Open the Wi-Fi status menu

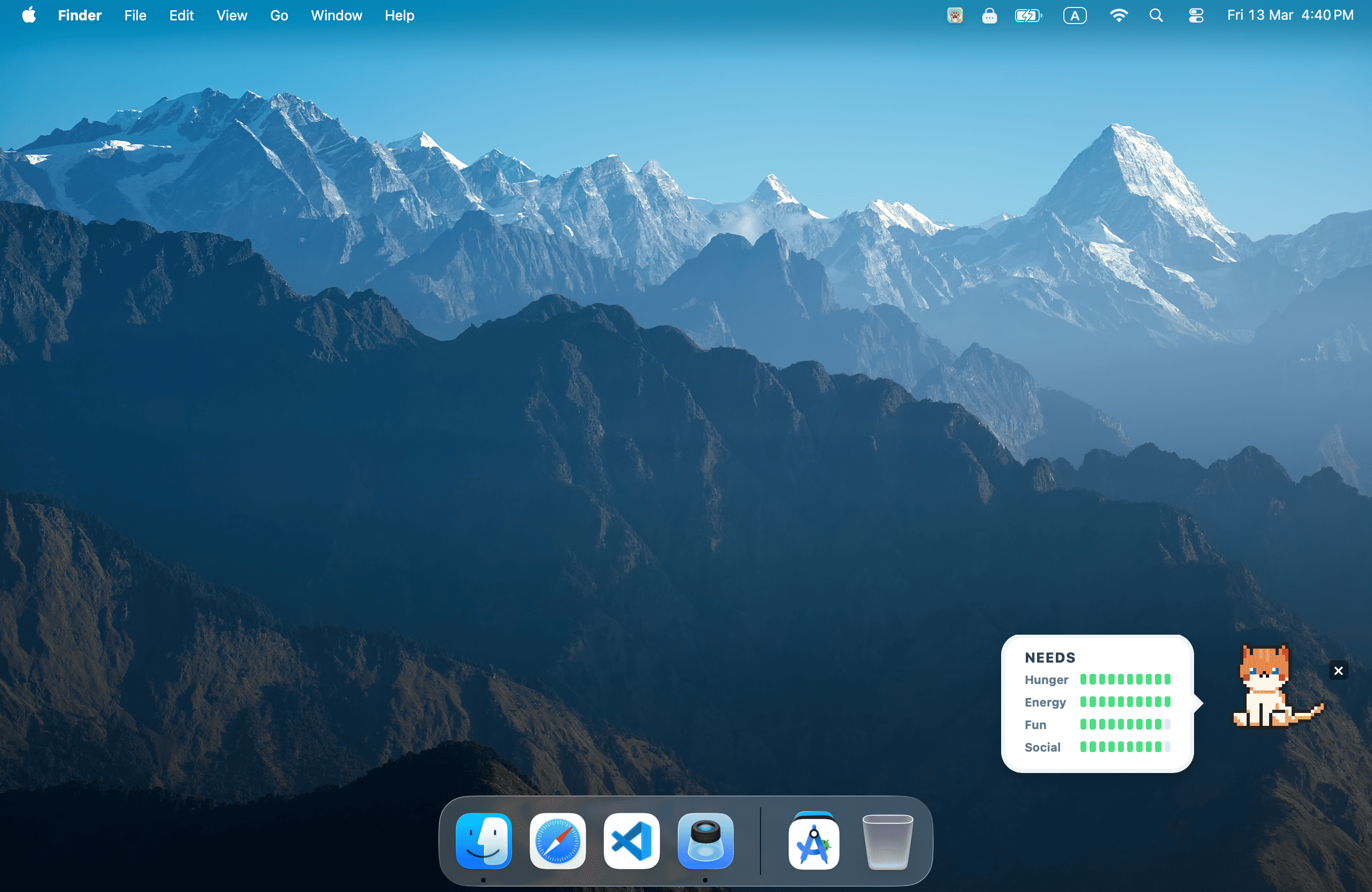click(x=1119, y=16)
